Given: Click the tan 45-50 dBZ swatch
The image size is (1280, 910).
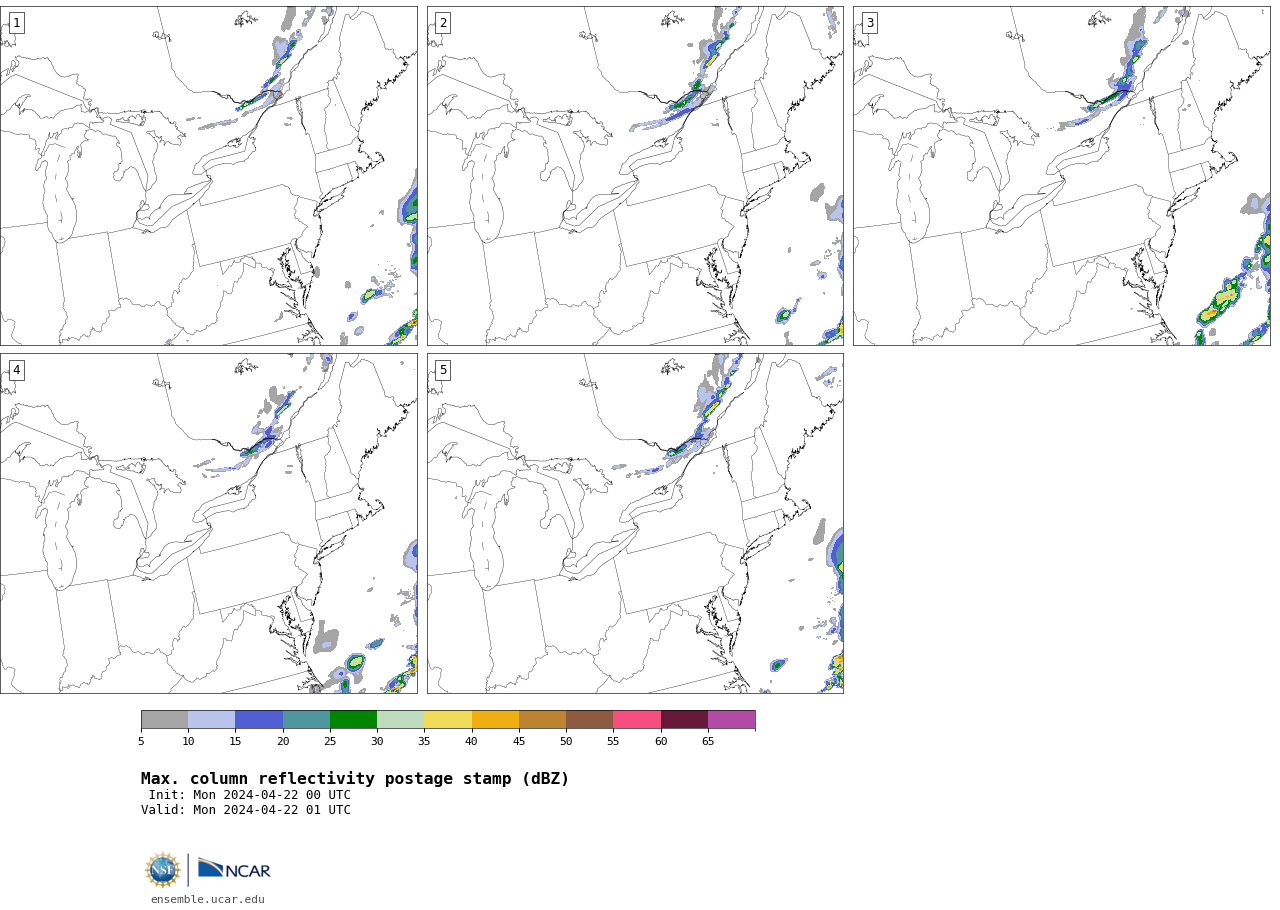Looking at the screenshot, I should click(542, 720).
